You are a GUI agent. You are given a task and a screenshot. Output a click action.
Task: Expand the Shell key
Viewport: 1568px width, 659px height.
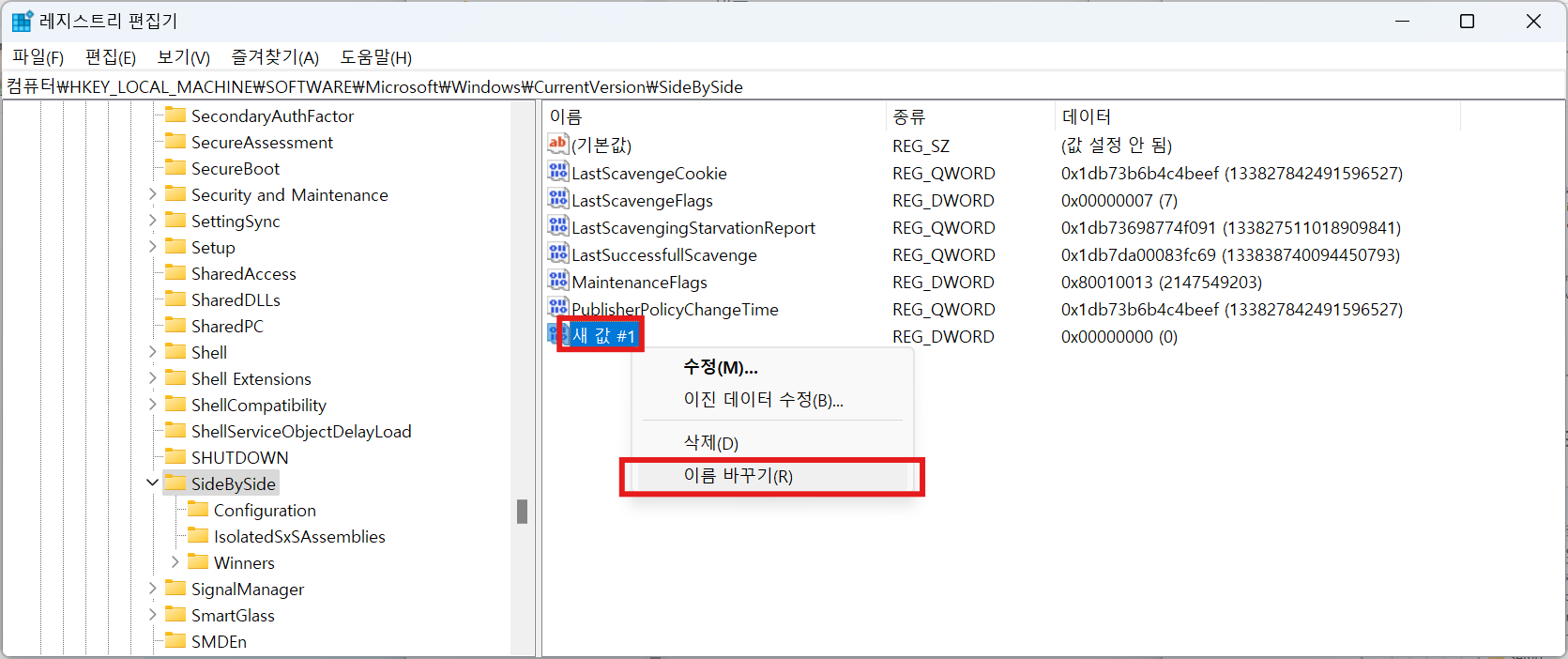click(x=153, y=352)
